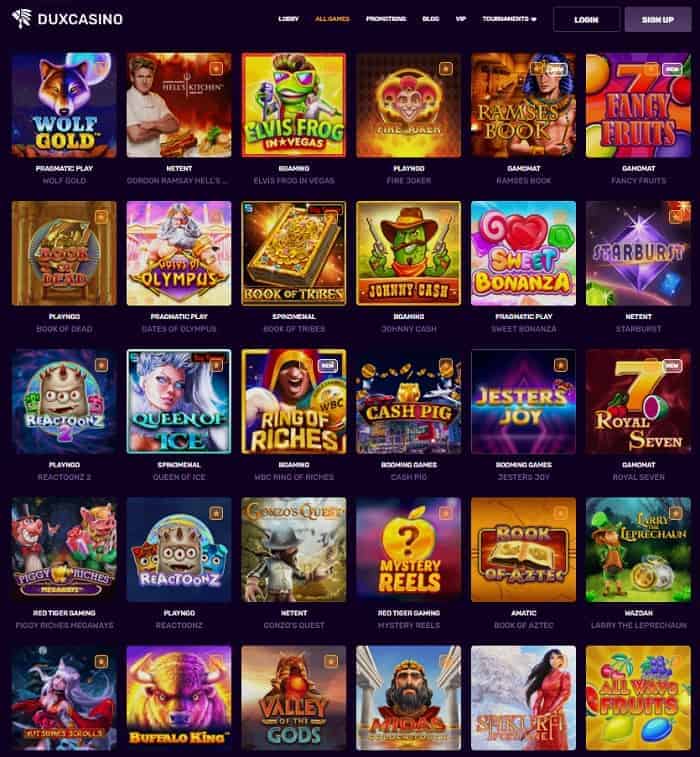Screen dimensions: 700x757
Task: Open the Wolf Gold game thumbnail
Action: (64, 105)
